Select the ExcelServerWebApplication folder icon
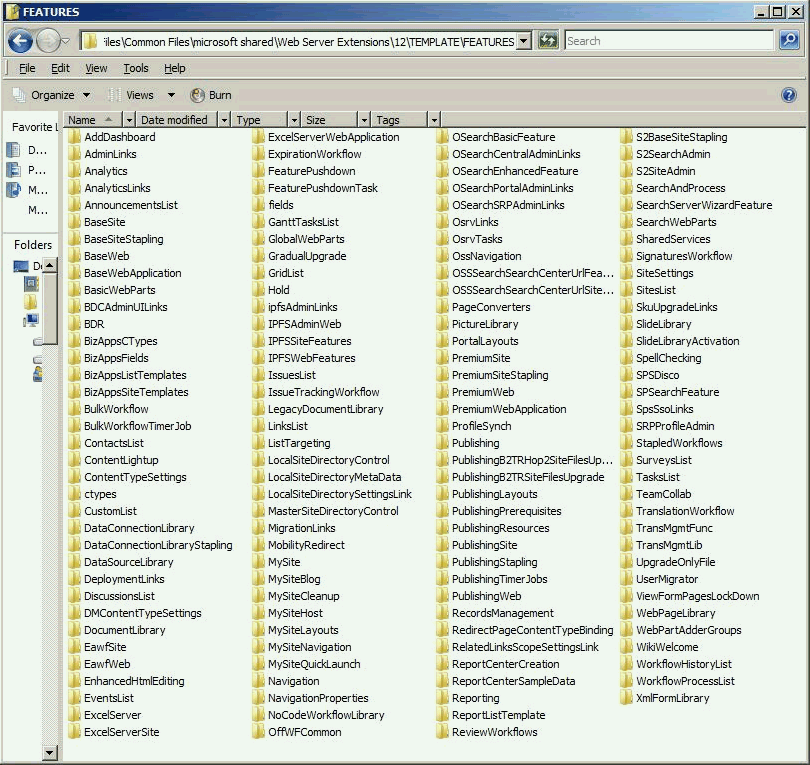This screenshot has height=765, width=810. pos(258,137)
